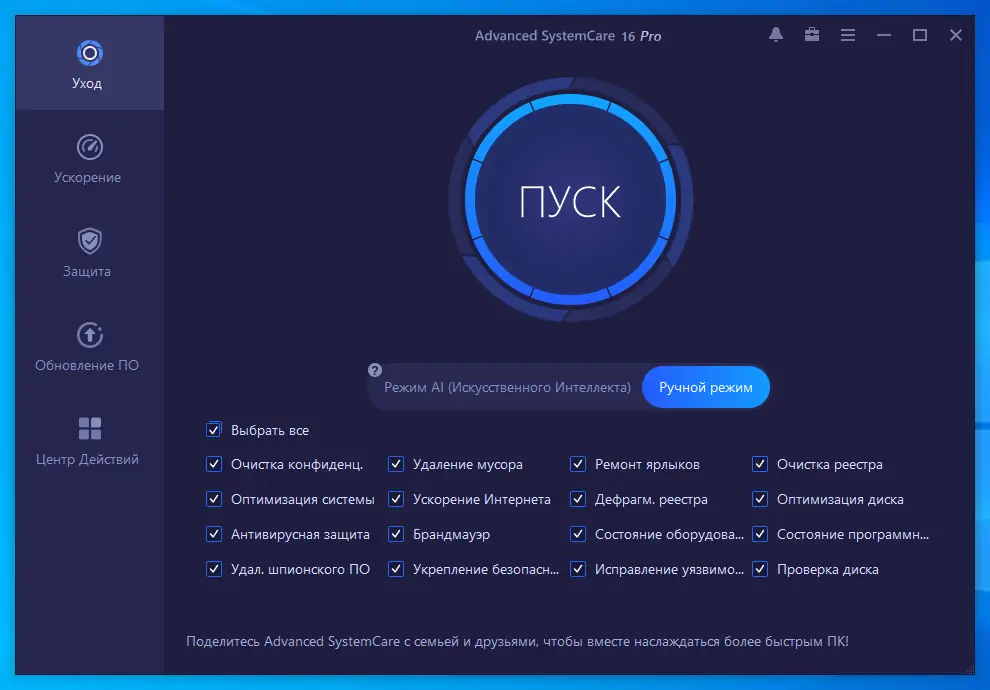Uncheck Ремонт ярлыков option
Screen dimensions: 990x690
578,464
